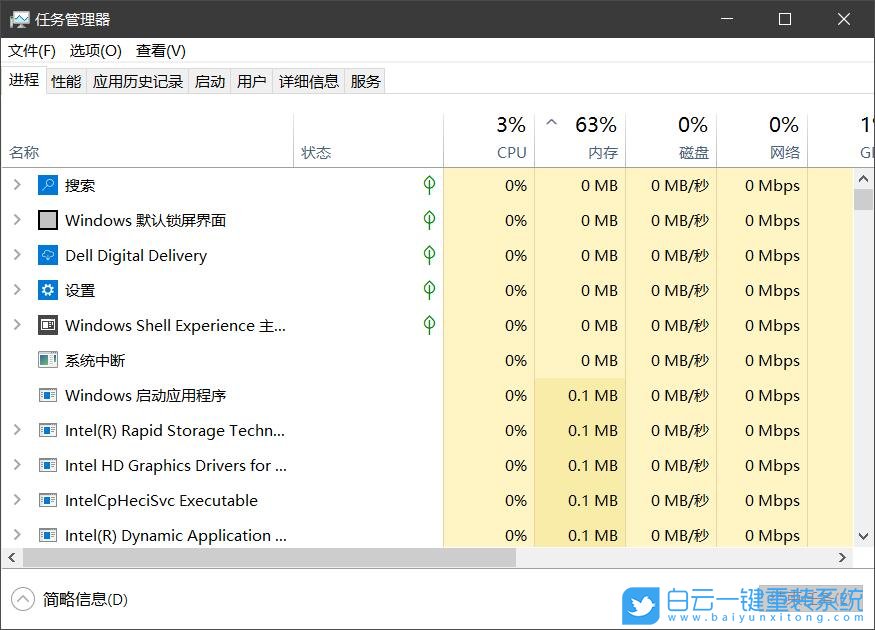Open the 选项(O) menu

pos(94,51)
